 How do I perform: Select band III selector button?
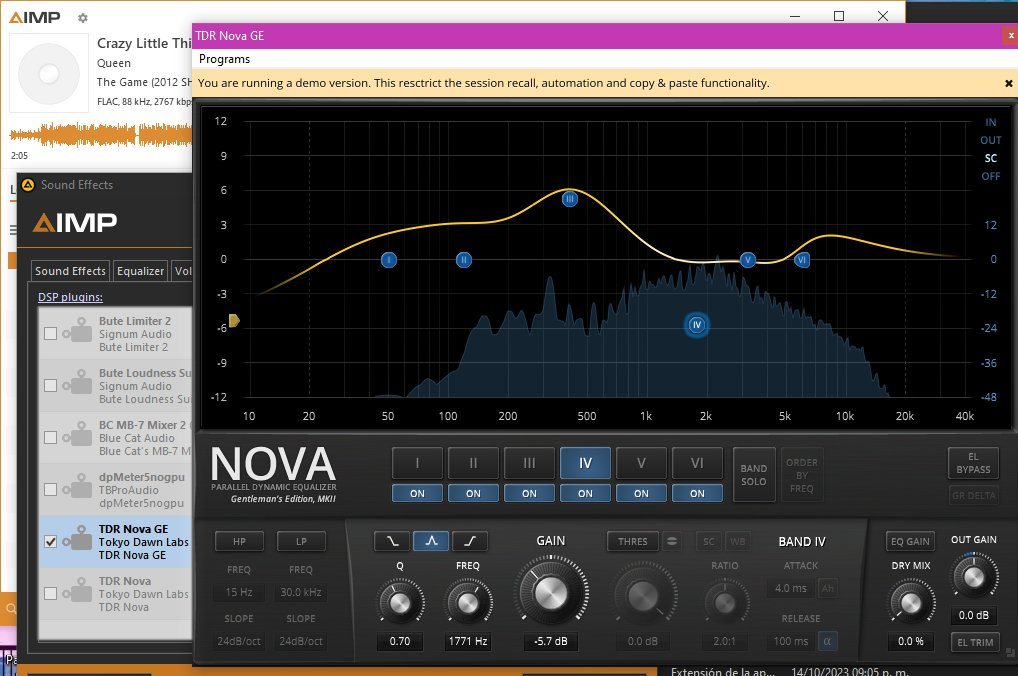[x=529, y=463]
